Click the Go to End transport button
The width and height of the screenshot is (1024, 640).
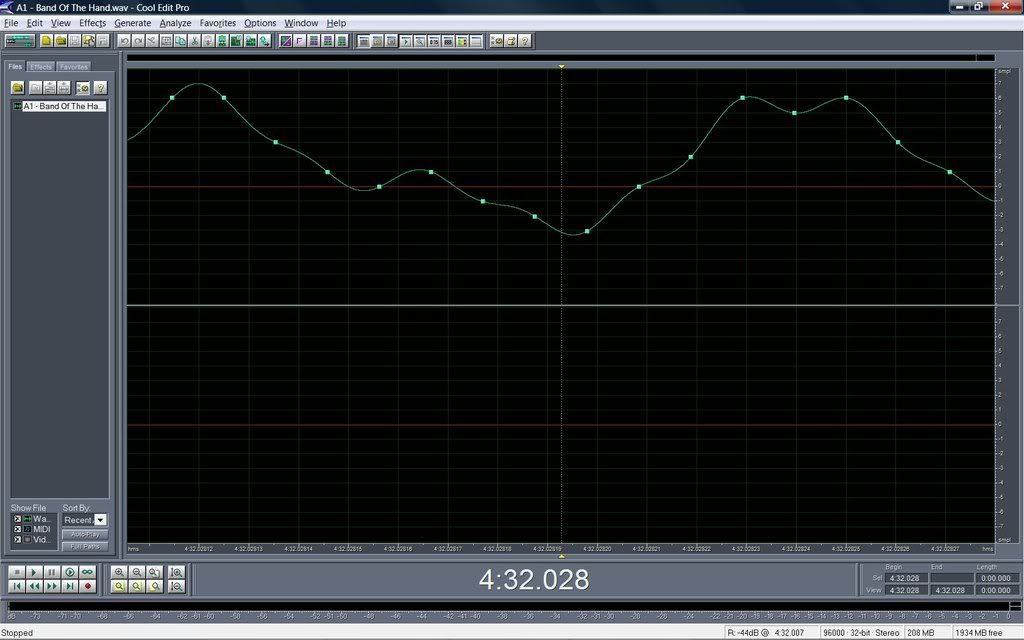(70, 586)
